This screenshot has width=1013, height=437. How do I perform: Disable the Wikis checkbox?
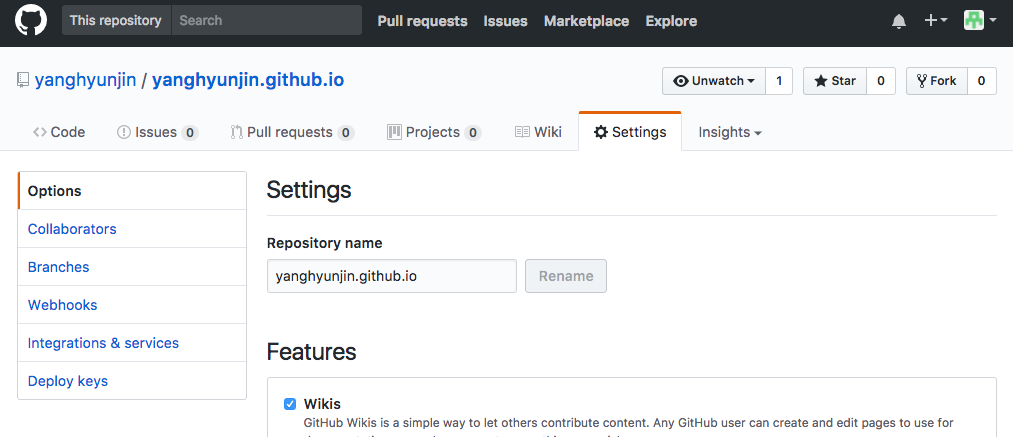[x=290, y=404]
